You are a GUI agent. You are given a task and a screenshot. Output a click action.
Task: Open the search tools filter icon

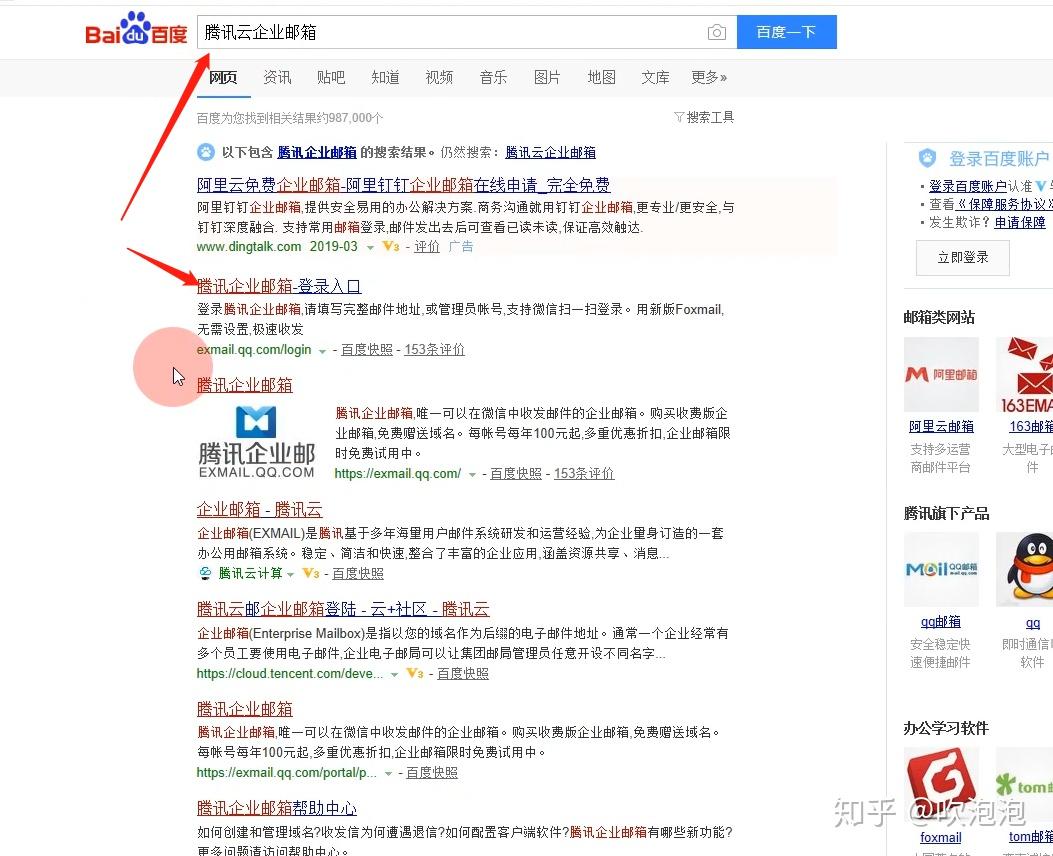(x=678, y=117)
